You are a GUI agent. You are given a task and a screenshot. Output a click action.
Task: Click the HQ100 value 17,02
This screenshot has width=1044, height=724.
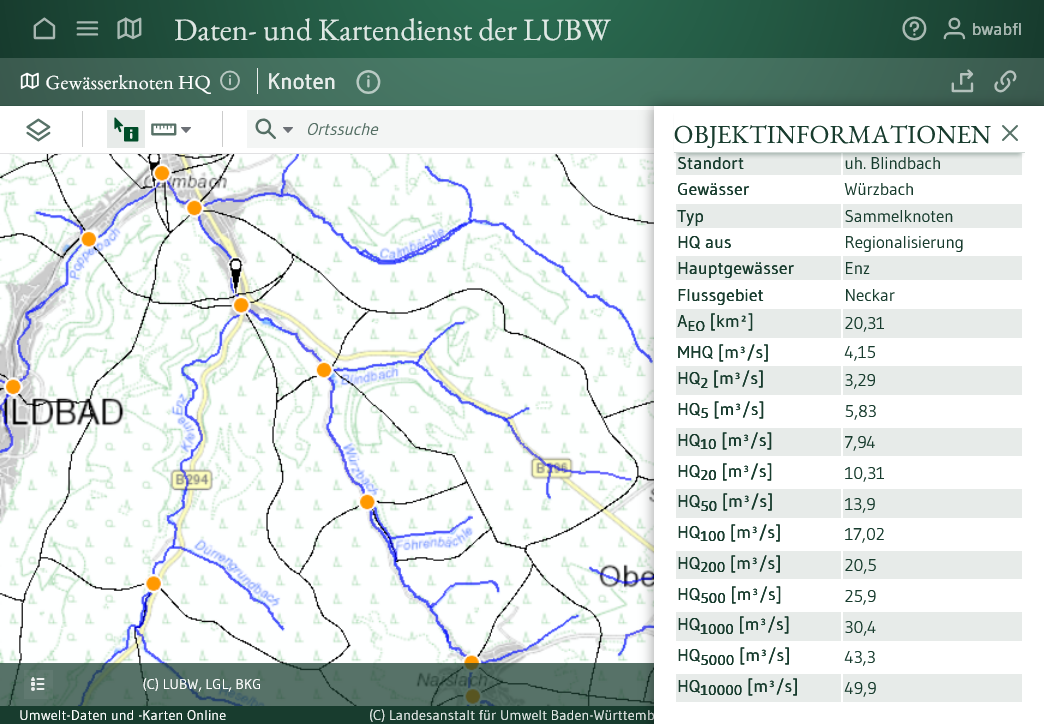[864, 534]
